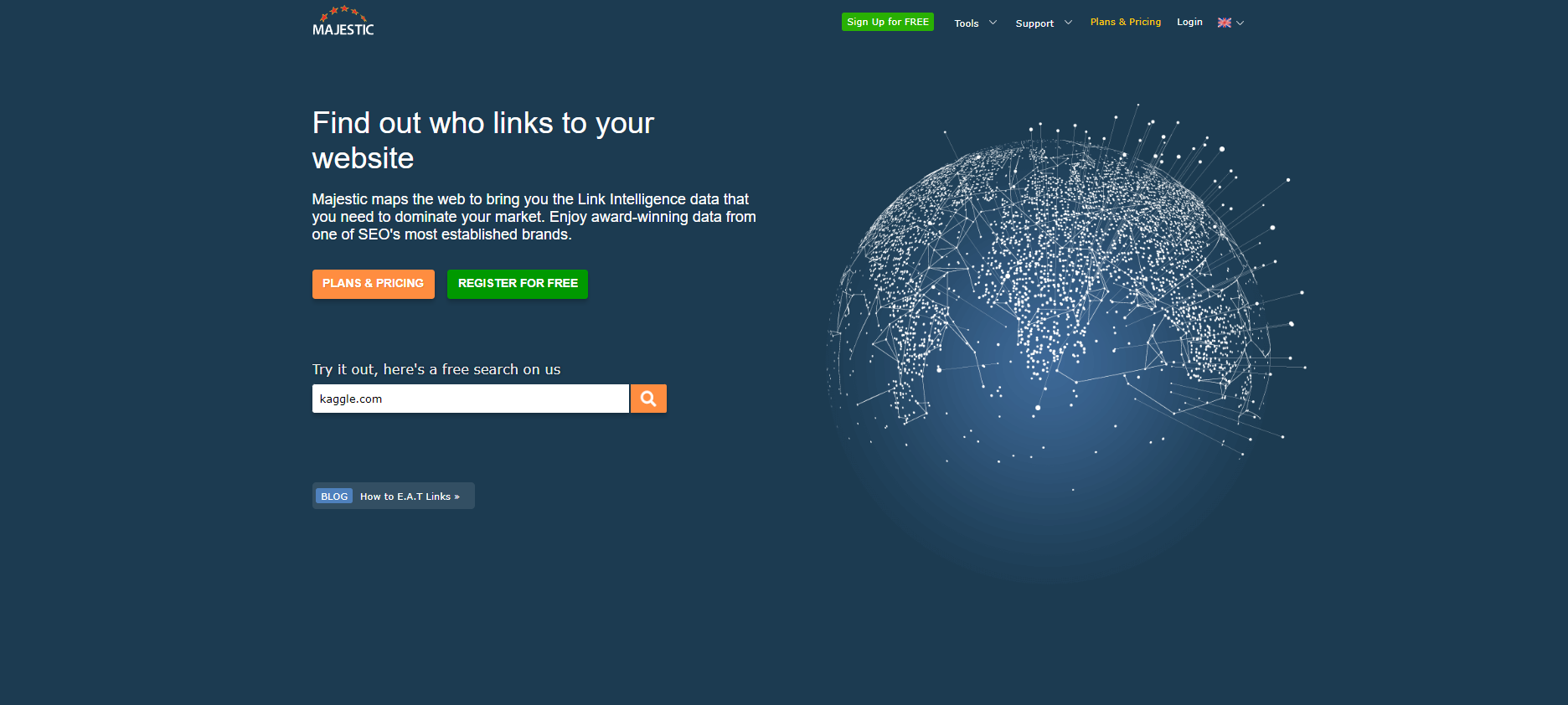Click the 'Majestic maps the web' paragraph
This screenshot has height=705, width=1568.
(534, 217)
